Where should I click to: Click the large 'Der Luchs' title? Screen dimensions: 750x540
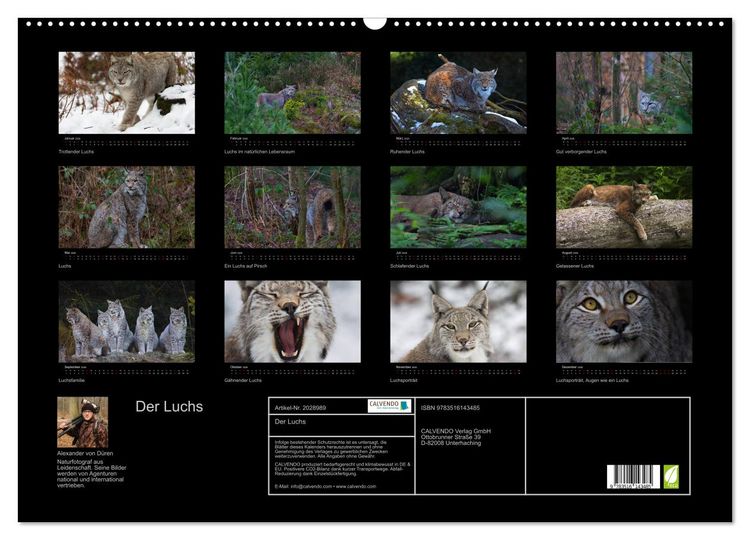click(169, 407)
